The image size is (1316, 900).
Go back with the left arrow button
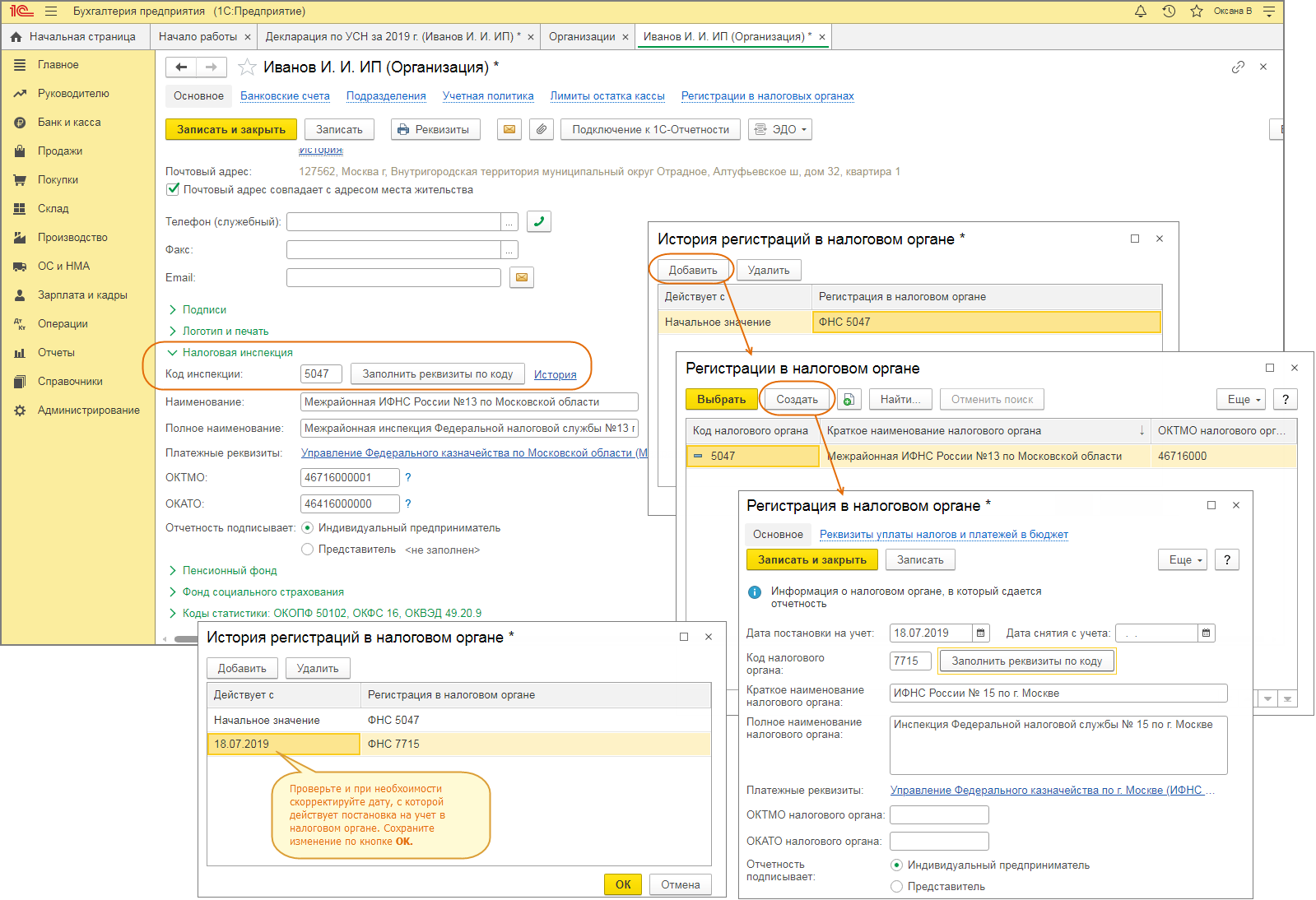coord(181,67)
